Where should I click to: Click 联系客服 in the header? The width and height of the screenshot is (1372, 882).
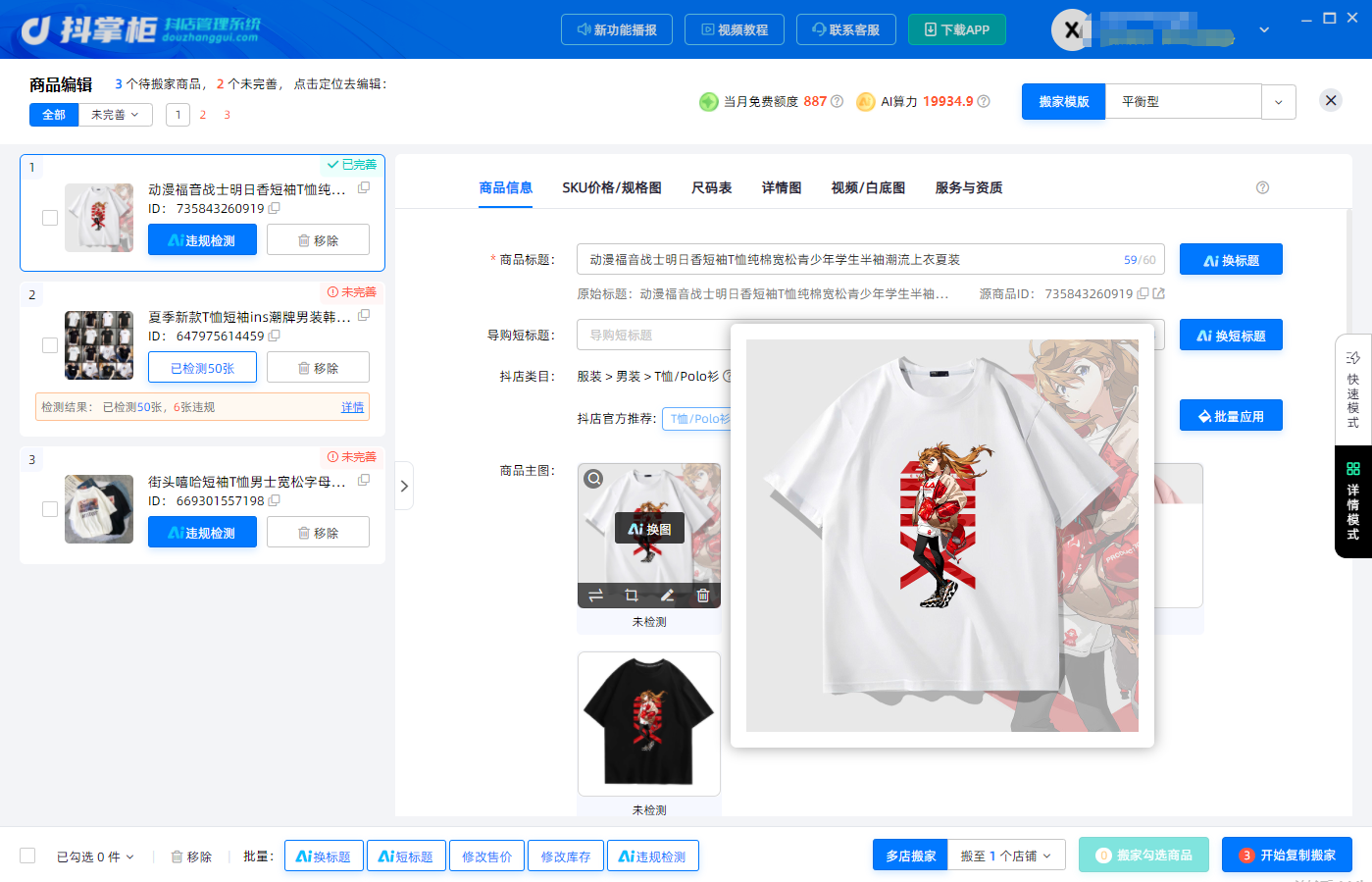(845, 29)
